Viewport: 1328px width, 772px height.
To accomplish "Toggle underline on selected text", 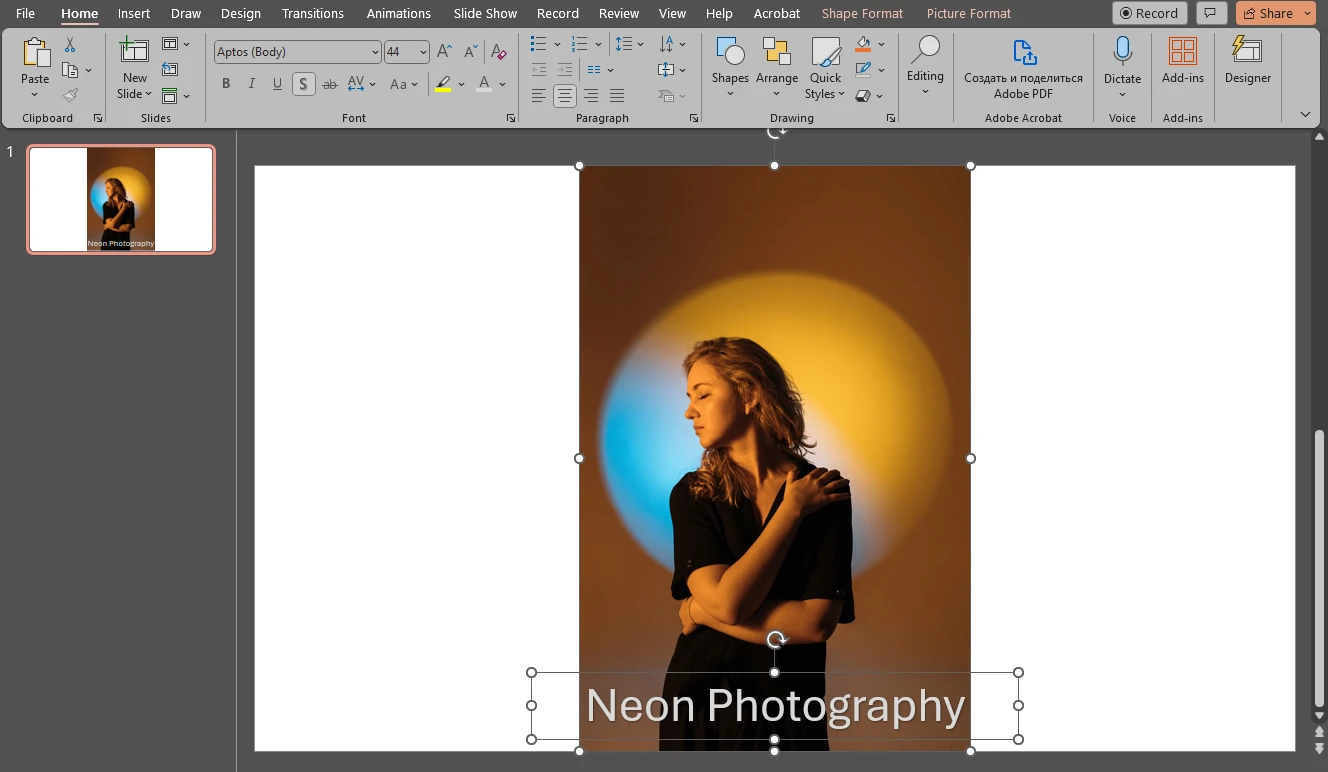I will (277, 84).
